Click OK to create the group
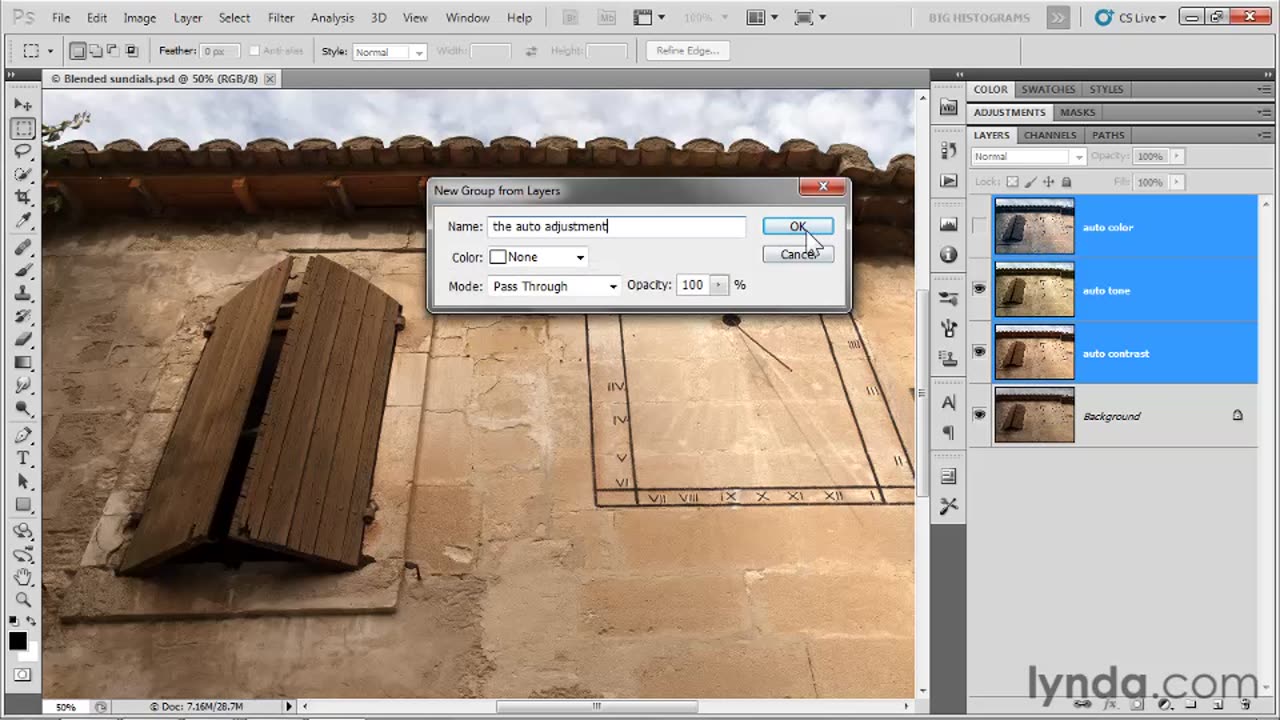 (x=797, y=227)
